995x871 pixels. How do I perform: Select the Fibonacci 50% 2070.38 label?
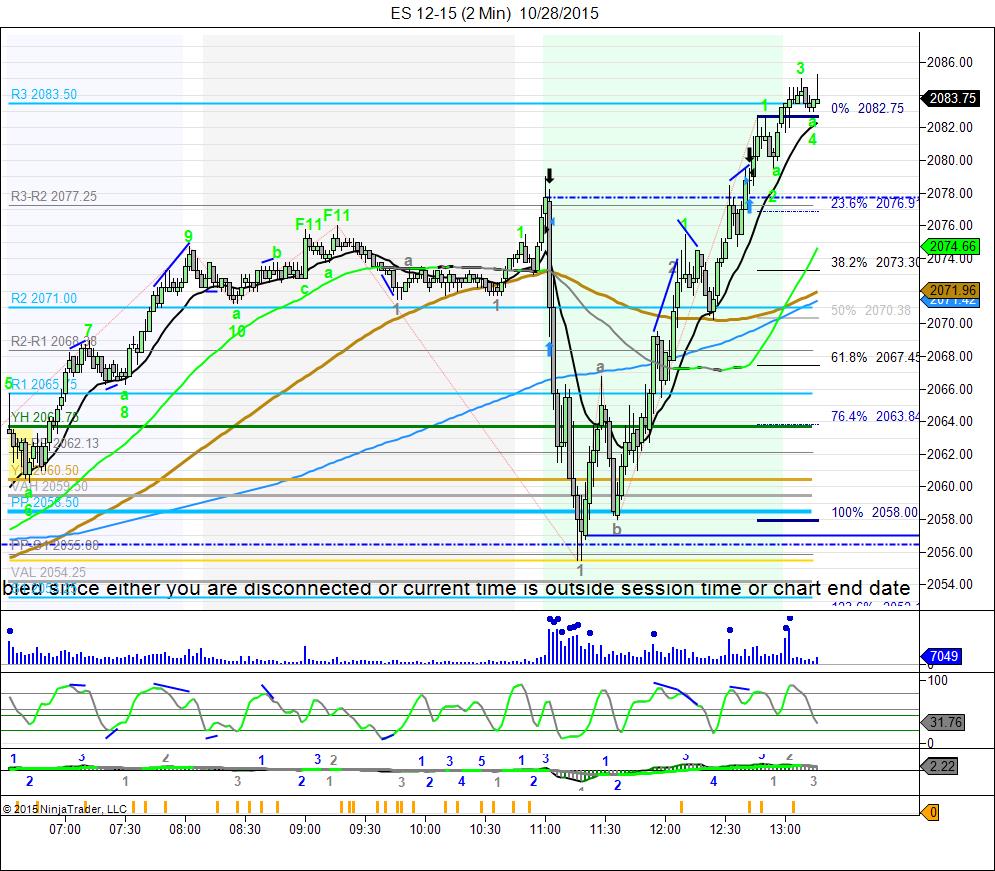click(x=871, y=311)
